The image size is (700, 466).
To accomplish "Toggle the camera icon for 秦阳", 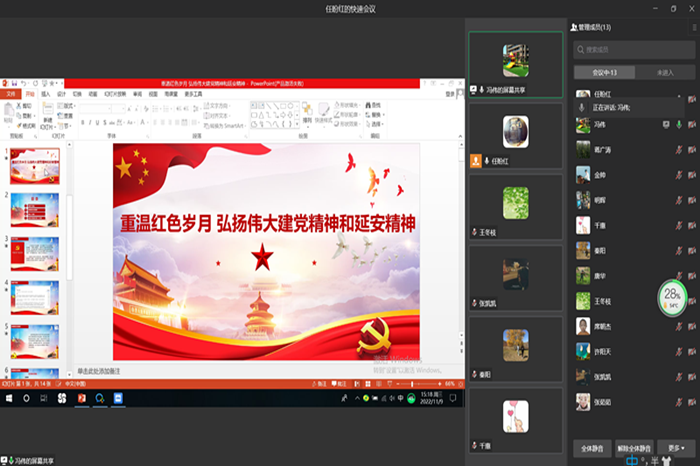I will coord(690,250).
